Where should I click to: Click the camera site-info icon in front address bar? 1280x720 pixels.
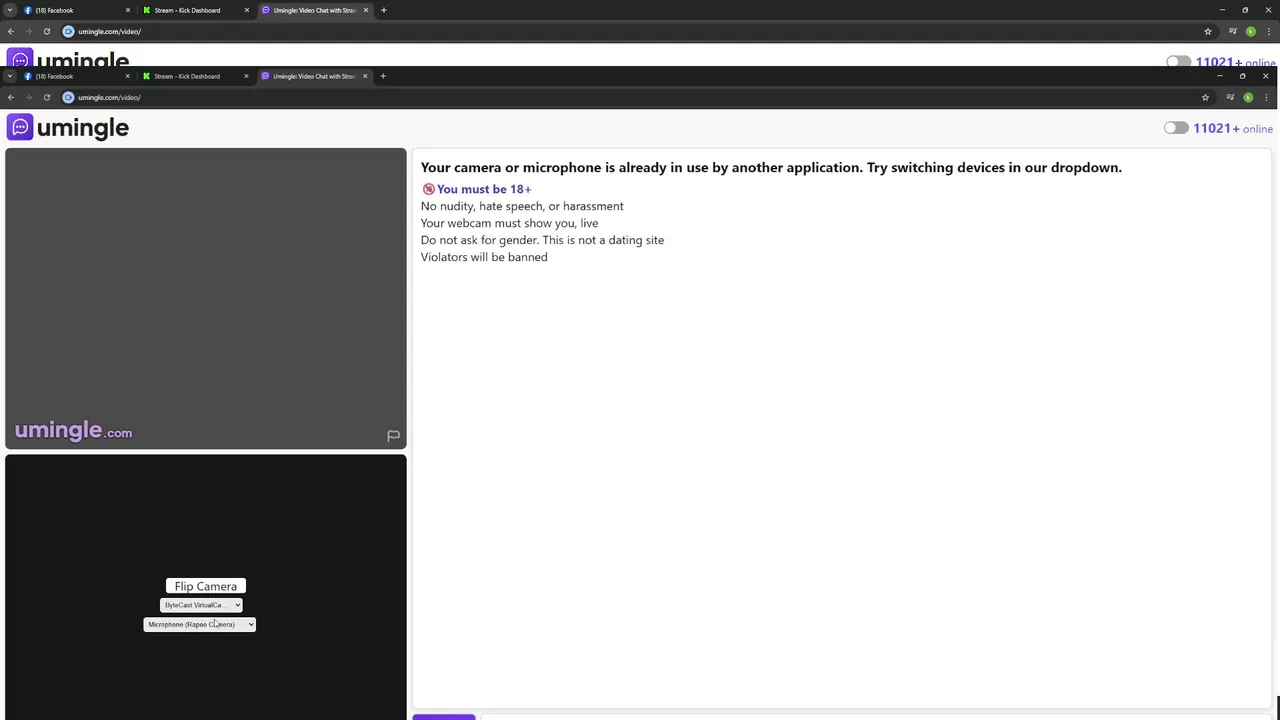pos(68,97)
